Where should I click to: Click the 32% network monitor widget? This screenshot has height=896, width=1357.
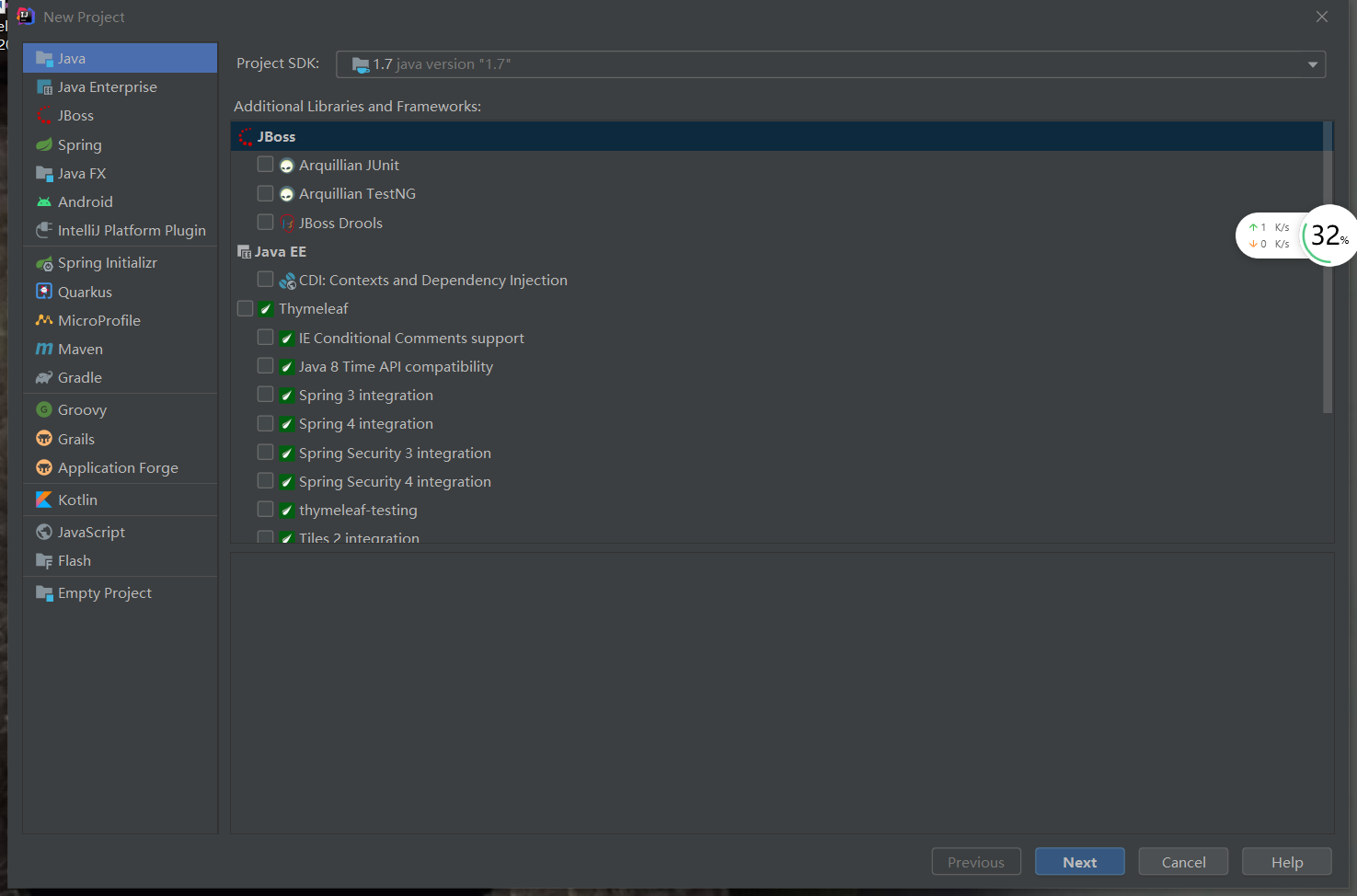pyautogui.click(x=1328, y=235)
